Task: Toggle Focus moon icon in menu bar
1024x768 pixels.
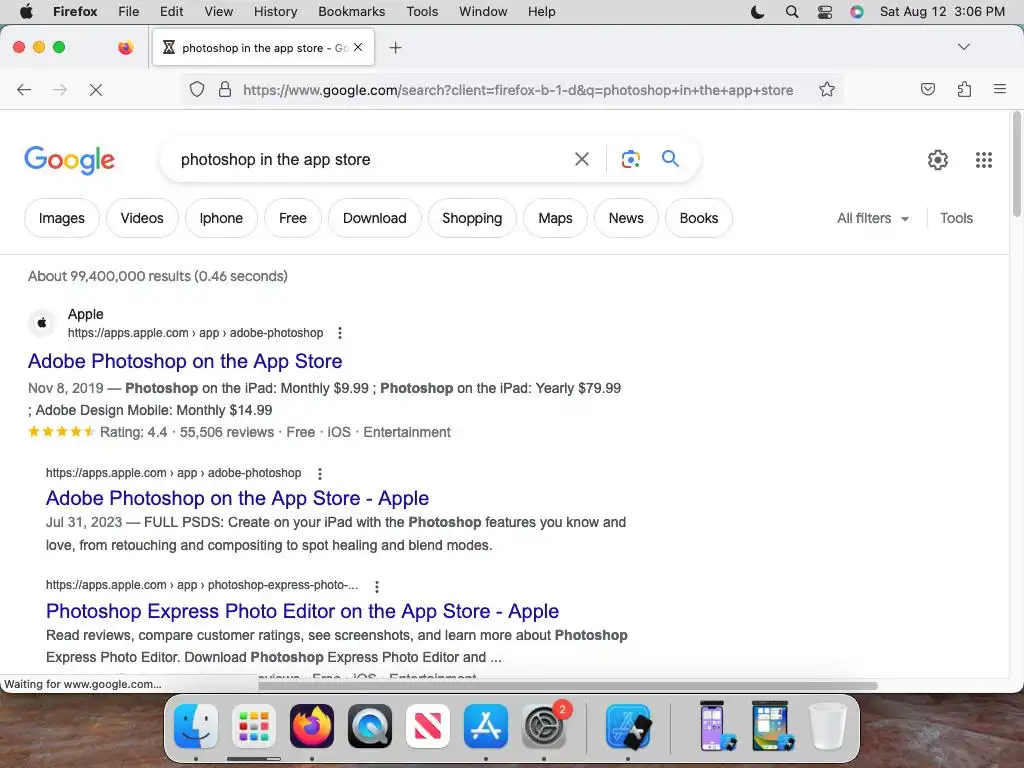Action: (x=758, y=12)
